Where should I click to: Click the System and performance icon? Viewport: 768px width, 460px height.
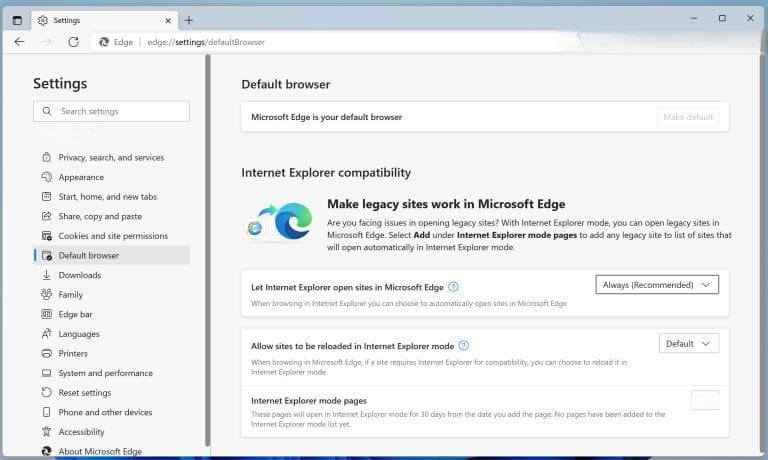point(47,373)
